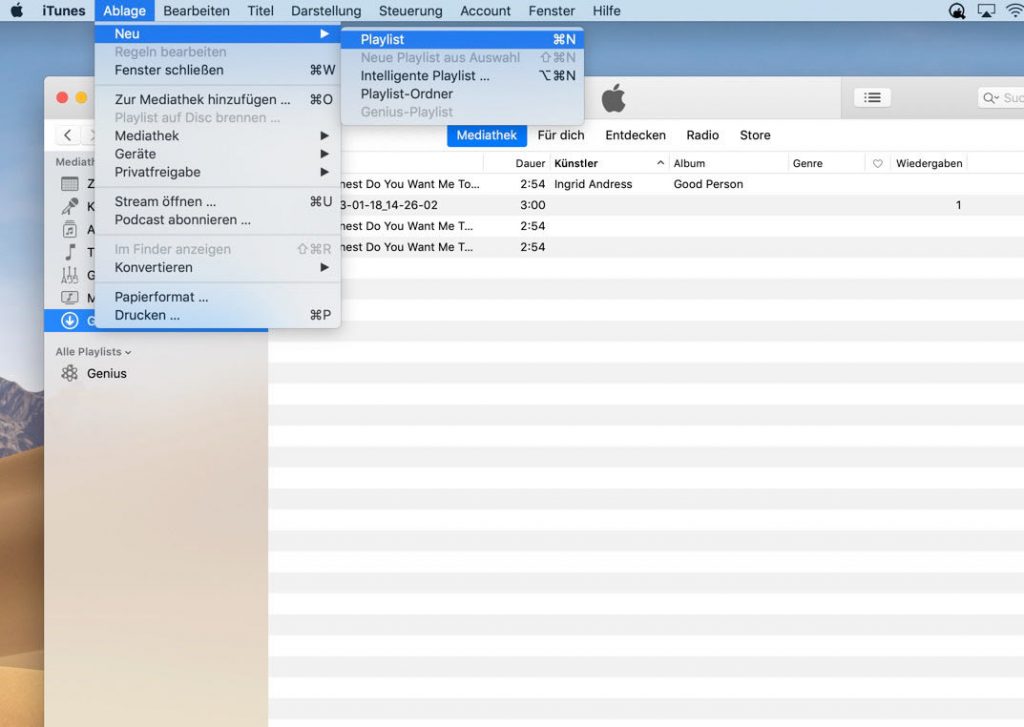This screenshot has height=727, width=1024.
Task: Open the Titel menu
Action: (260, 10)
